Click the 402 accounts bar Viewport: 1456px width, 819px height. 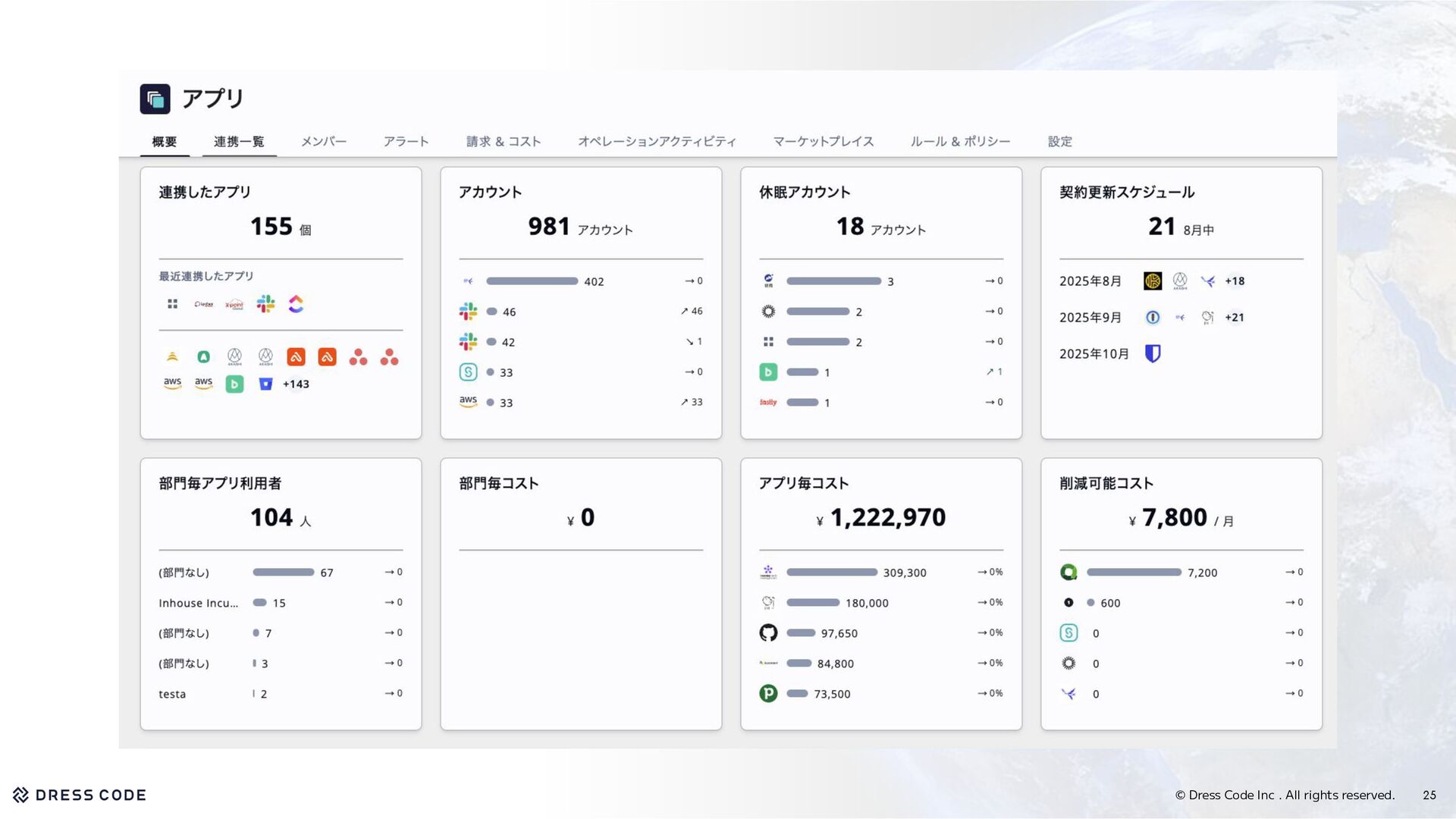532,281
